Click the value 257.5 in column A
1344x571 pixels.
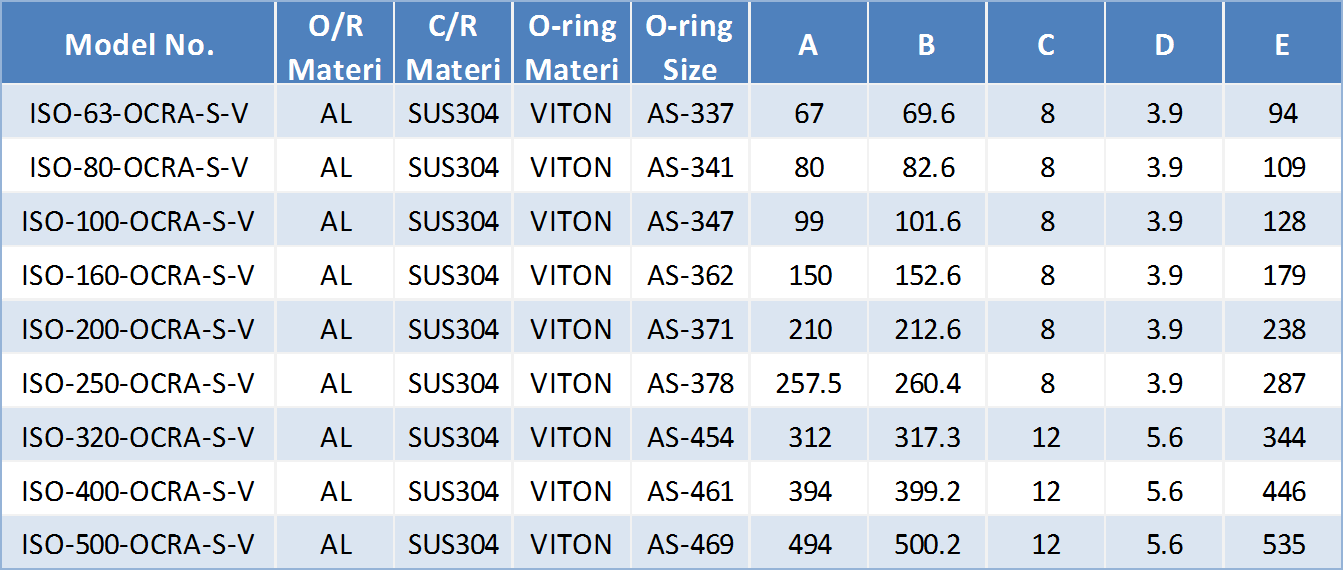pyautogui.click(x=808, y=382)
